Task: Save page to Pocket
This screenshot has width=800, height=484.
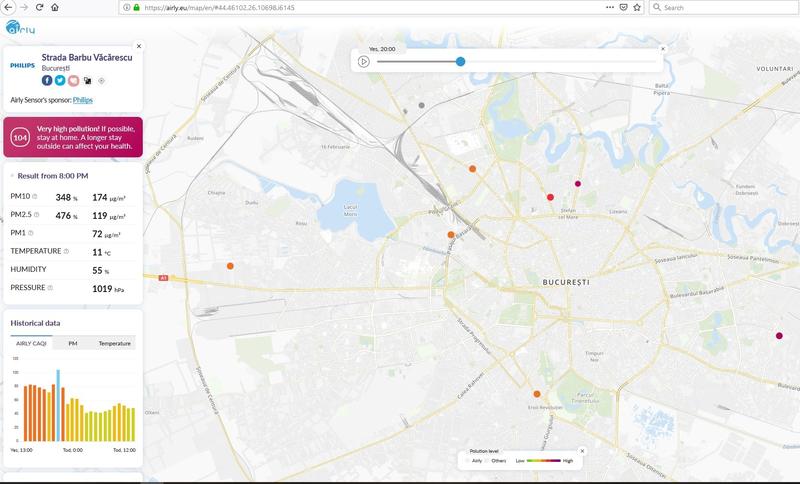Action: [x=622, y=7]
